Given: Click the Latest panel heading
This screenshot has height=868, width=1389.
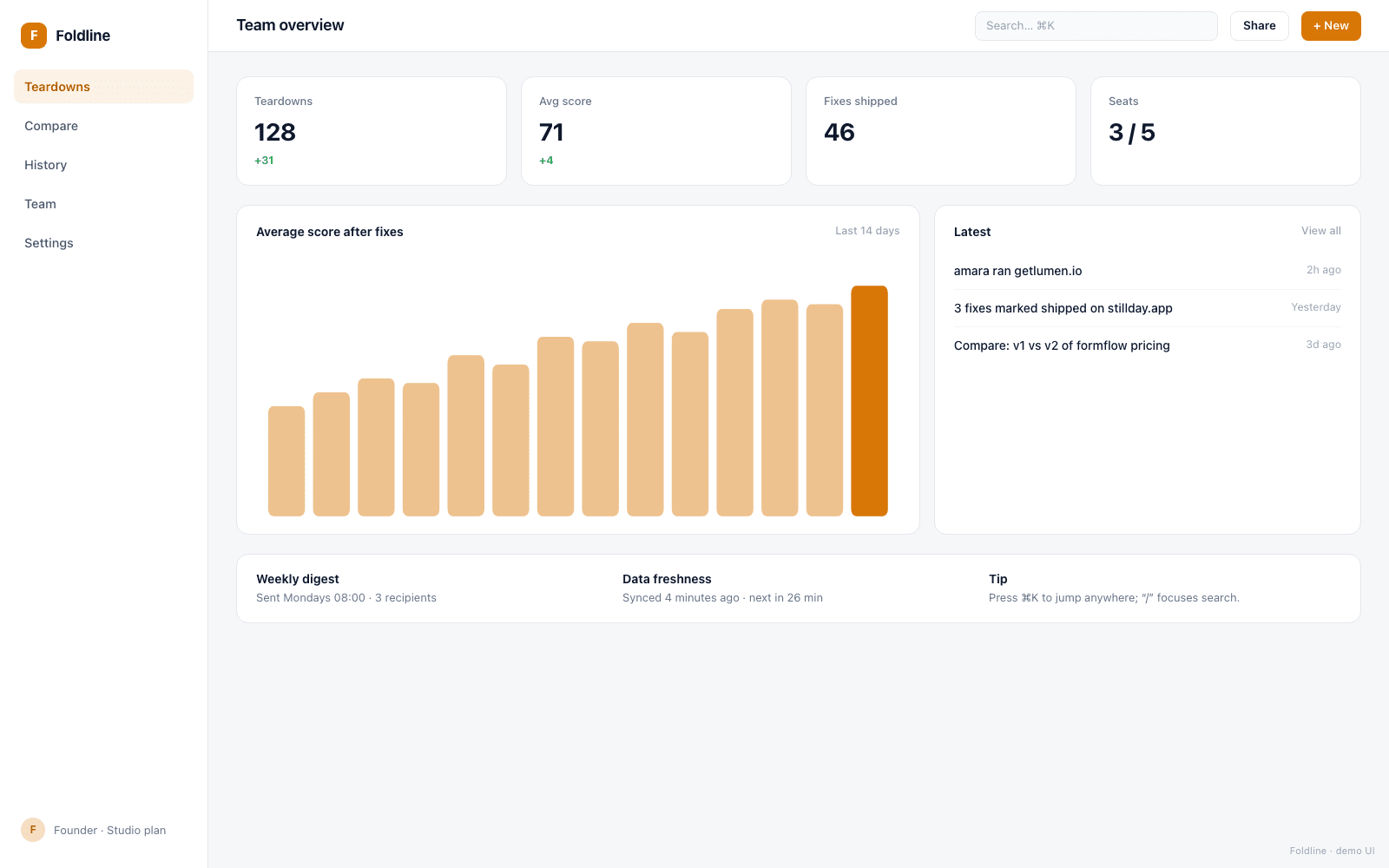Looking at the screenshot, I should click(x=972, y=232).
